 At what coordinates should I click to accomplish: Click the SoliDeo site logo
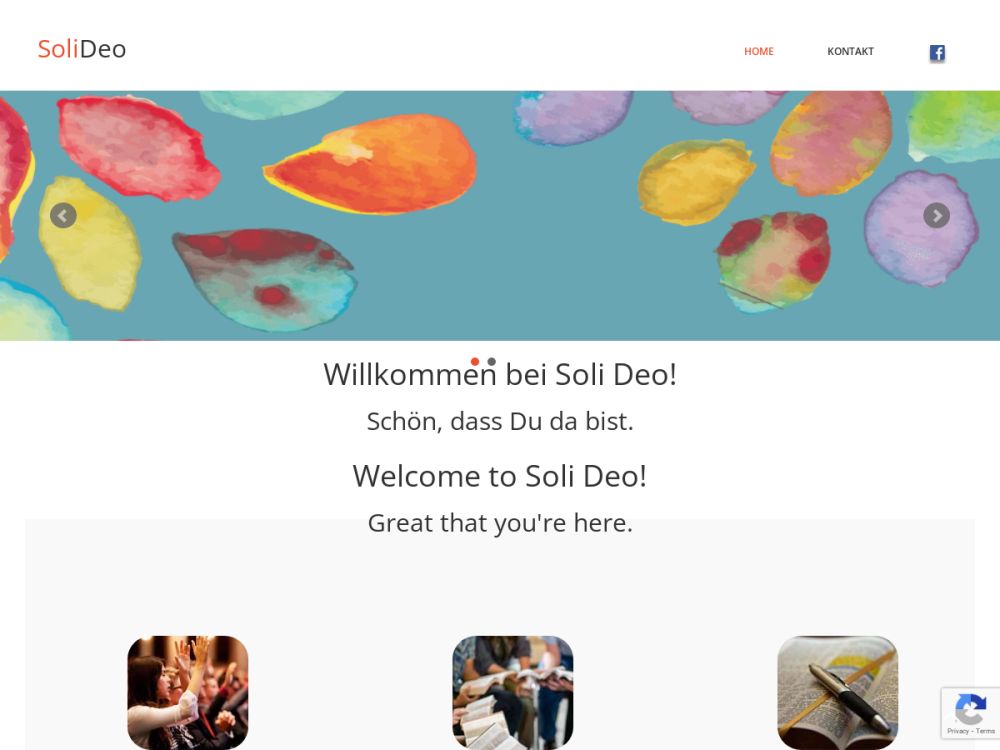point(82,49)
